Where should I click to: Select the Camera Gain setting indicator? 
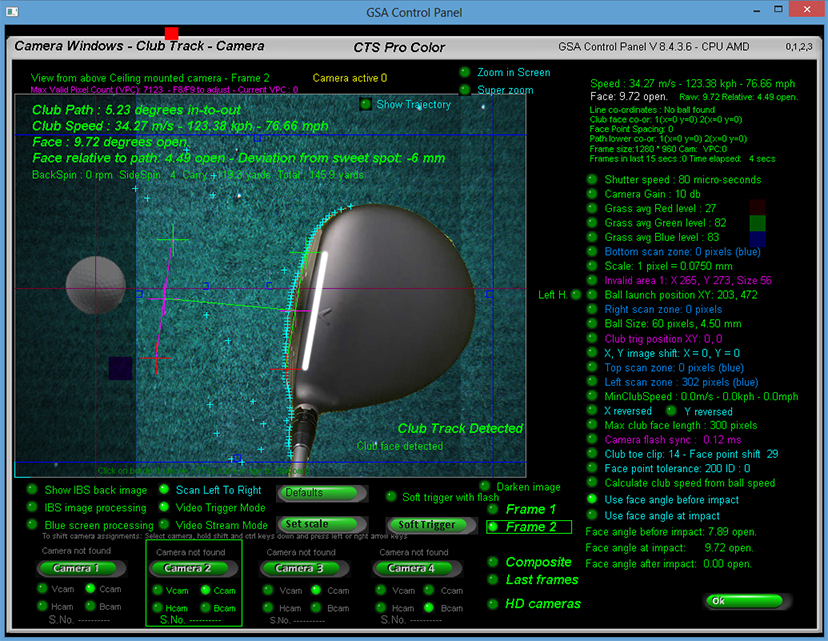(592, 194)
